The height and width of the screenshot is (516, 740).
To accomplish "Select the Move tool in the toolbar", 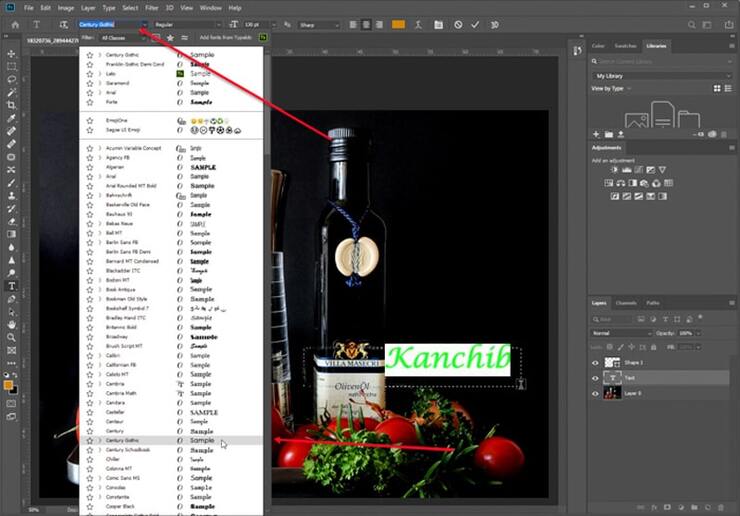I will point(13,52).
